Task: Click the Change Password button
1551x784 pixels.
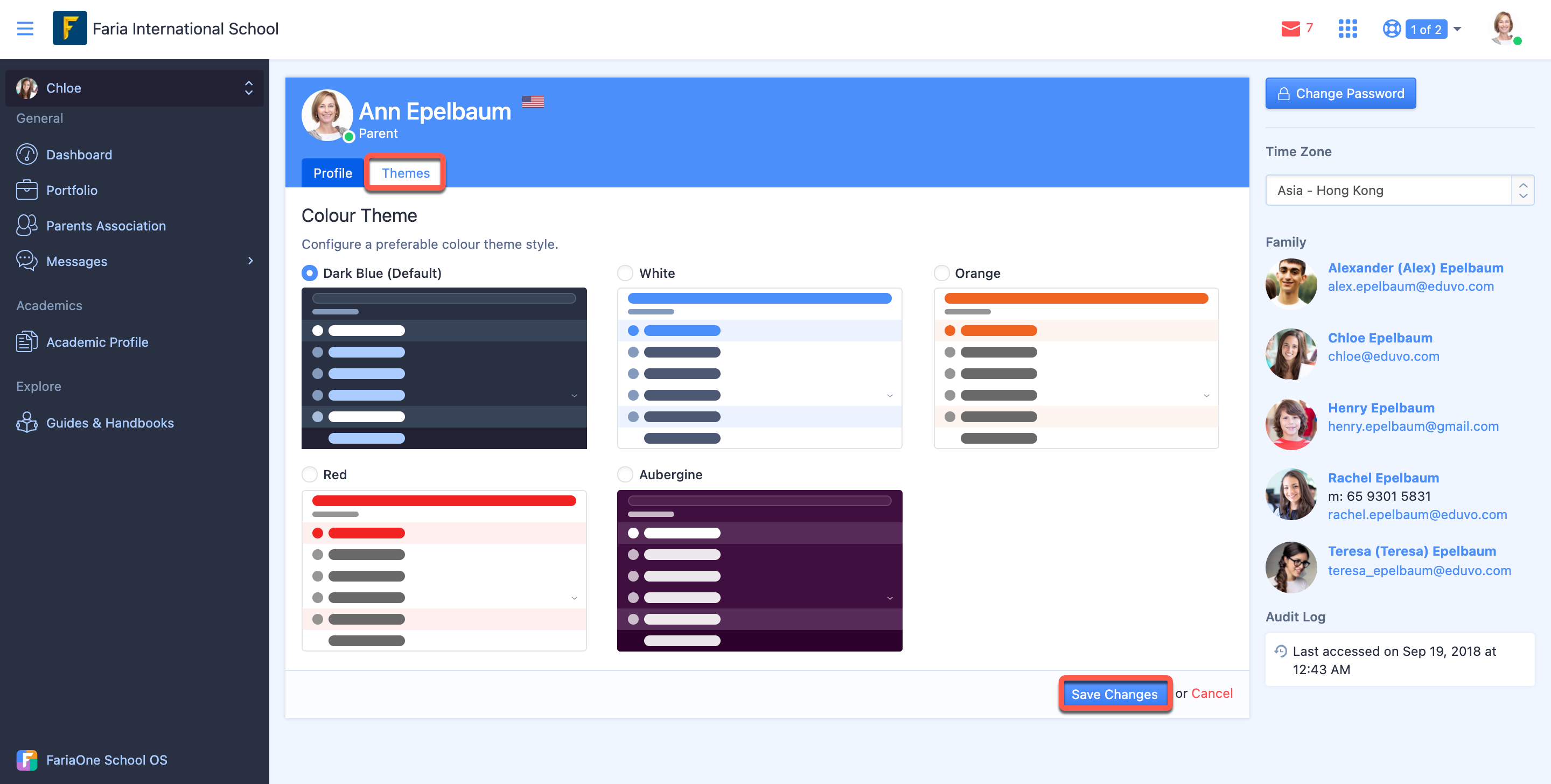Action: point(1340,93)
